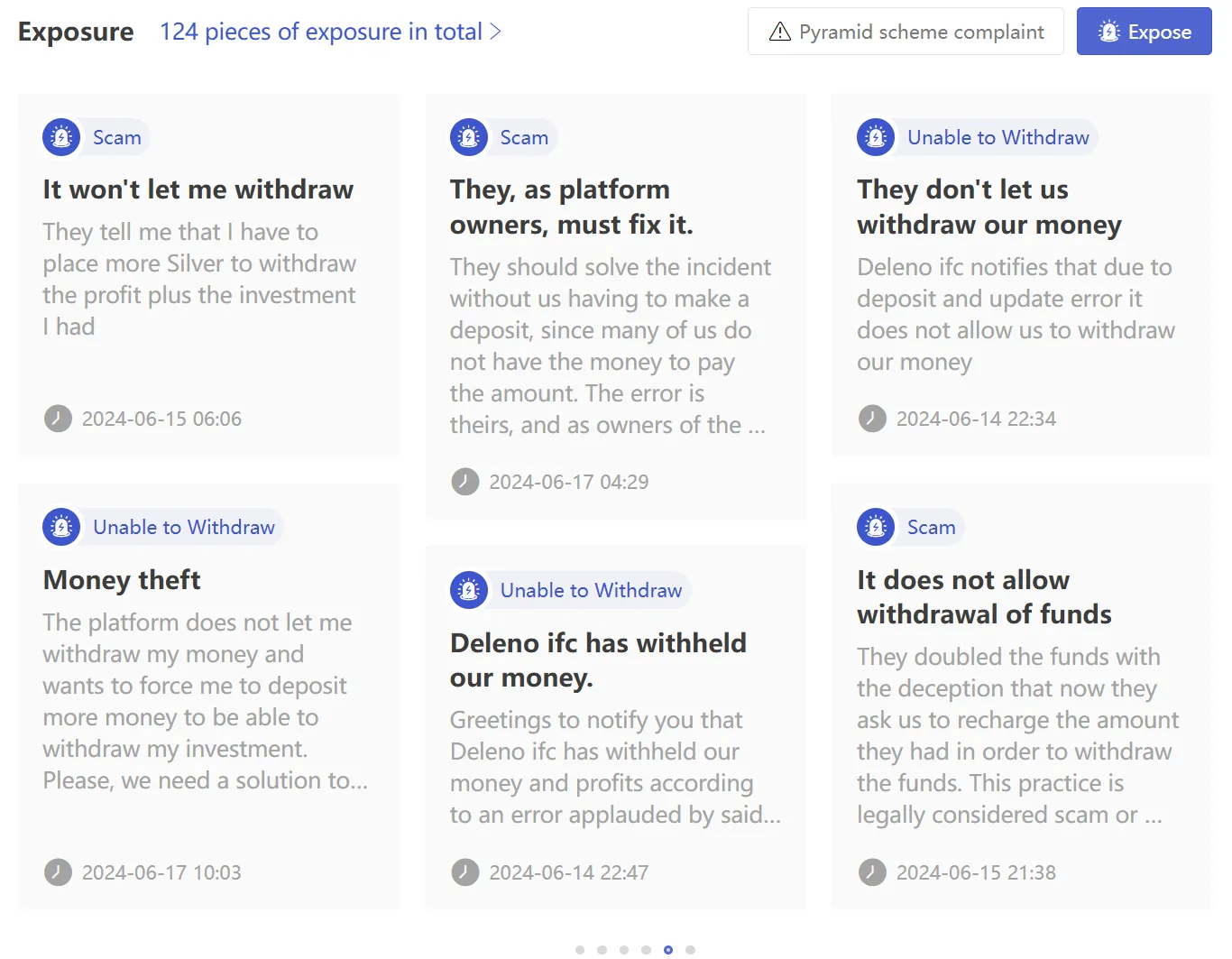The height and width of the screenshot is (959, 1232).
Task: Click chevron arrow after '124 pieces of exposure'
Action: pos(495,32)
